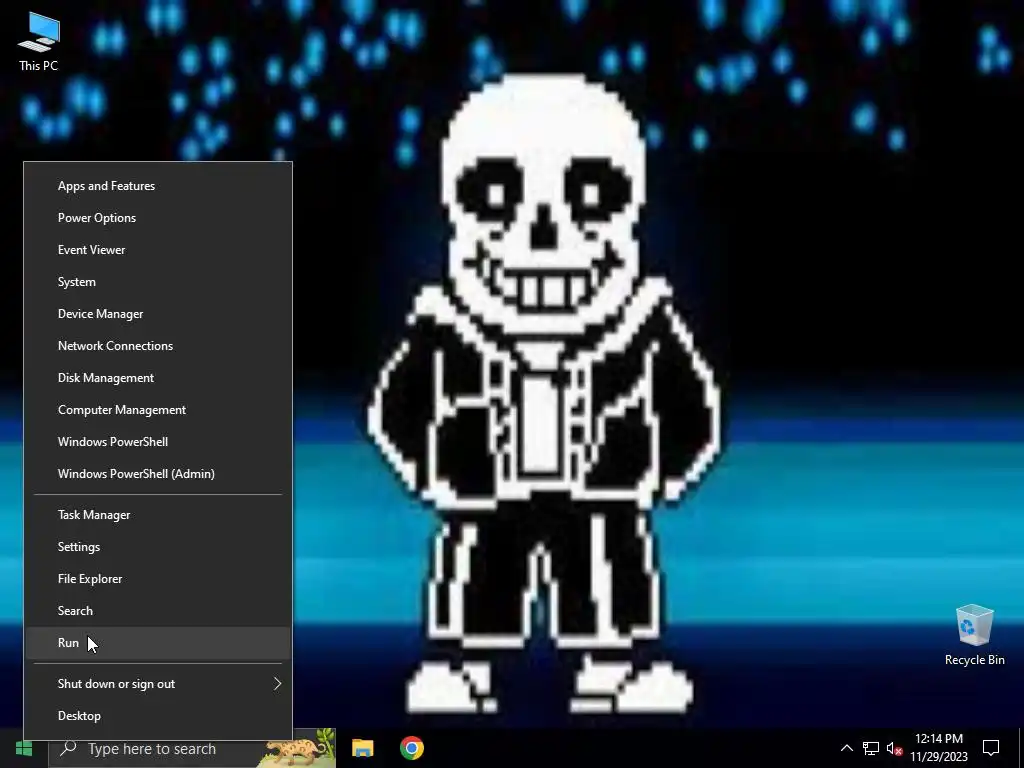Viewport: 1024px width, 768px height.
Task: Launch Windows PowerShell (Admin)
Action: [158, 474]
